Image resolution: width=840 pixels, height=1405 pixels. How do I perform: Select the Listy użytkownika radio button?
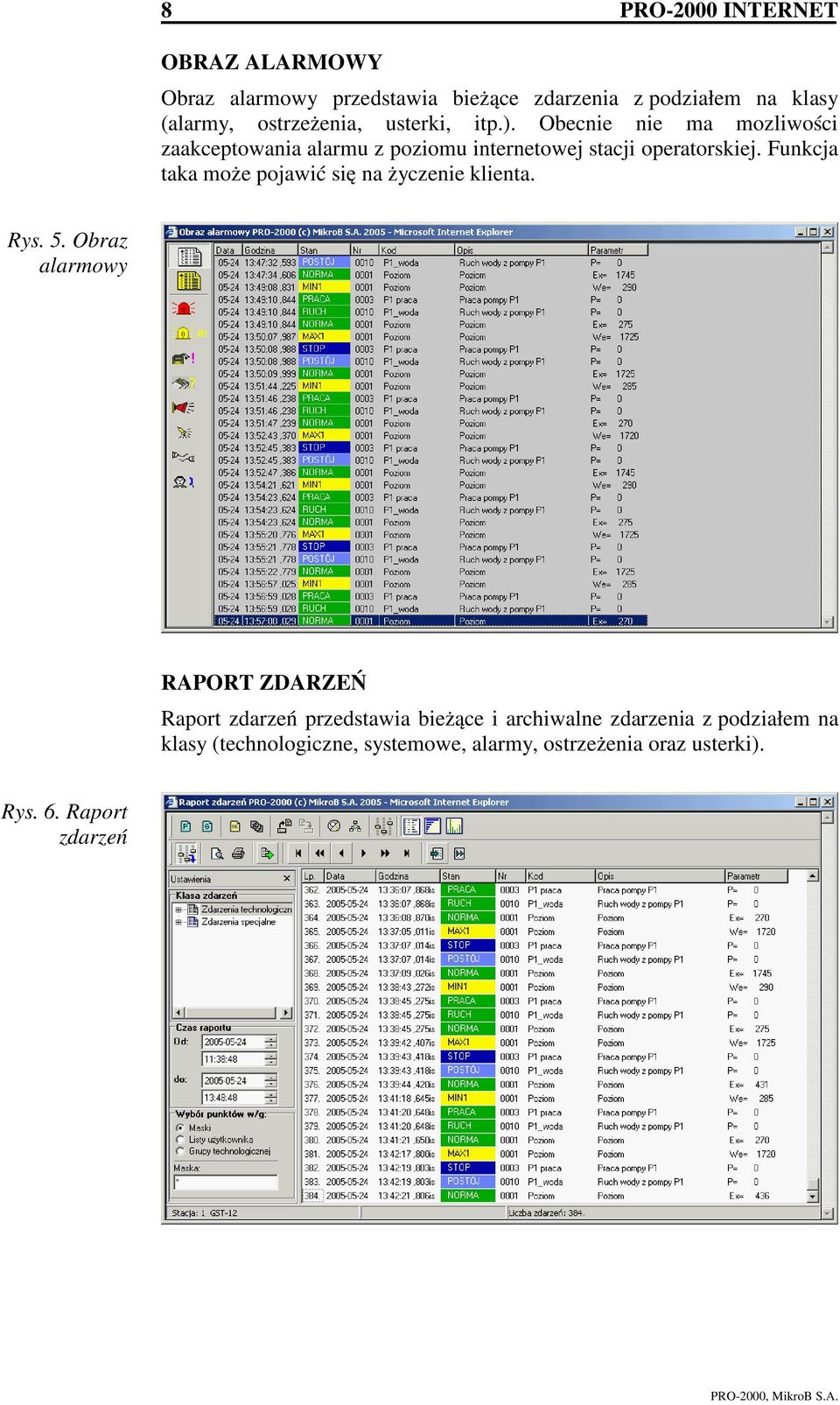180,1140
